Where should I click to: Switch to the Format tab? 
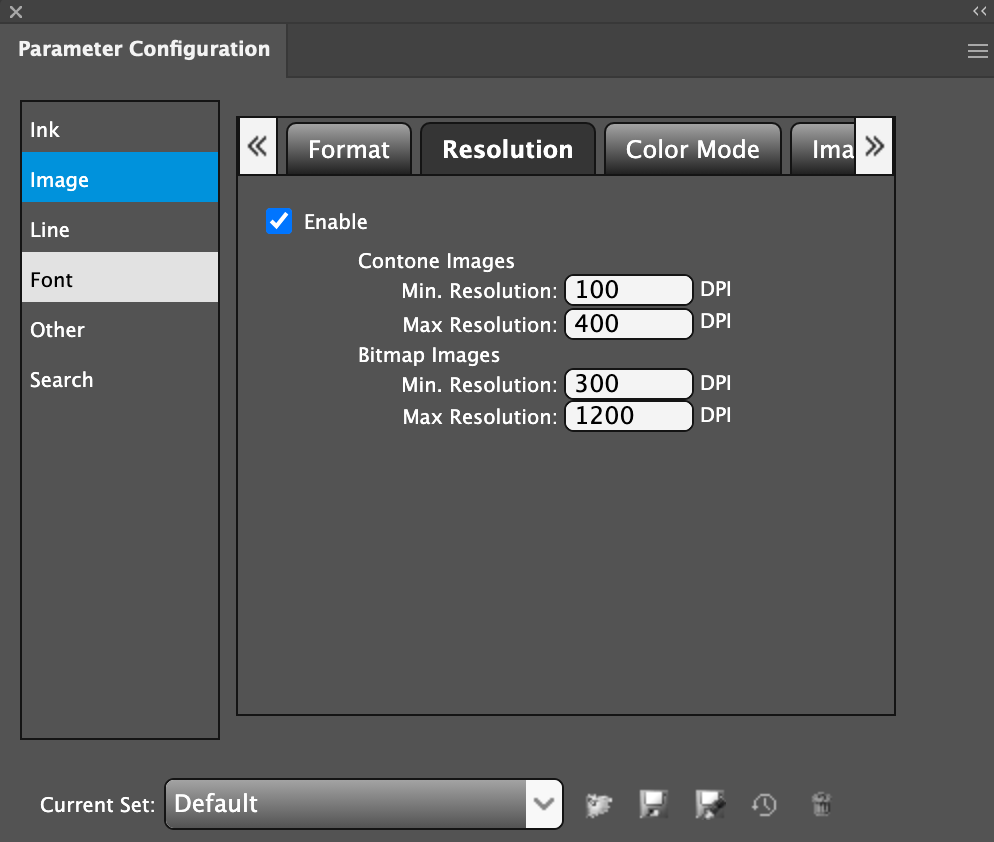coord(348,150)
